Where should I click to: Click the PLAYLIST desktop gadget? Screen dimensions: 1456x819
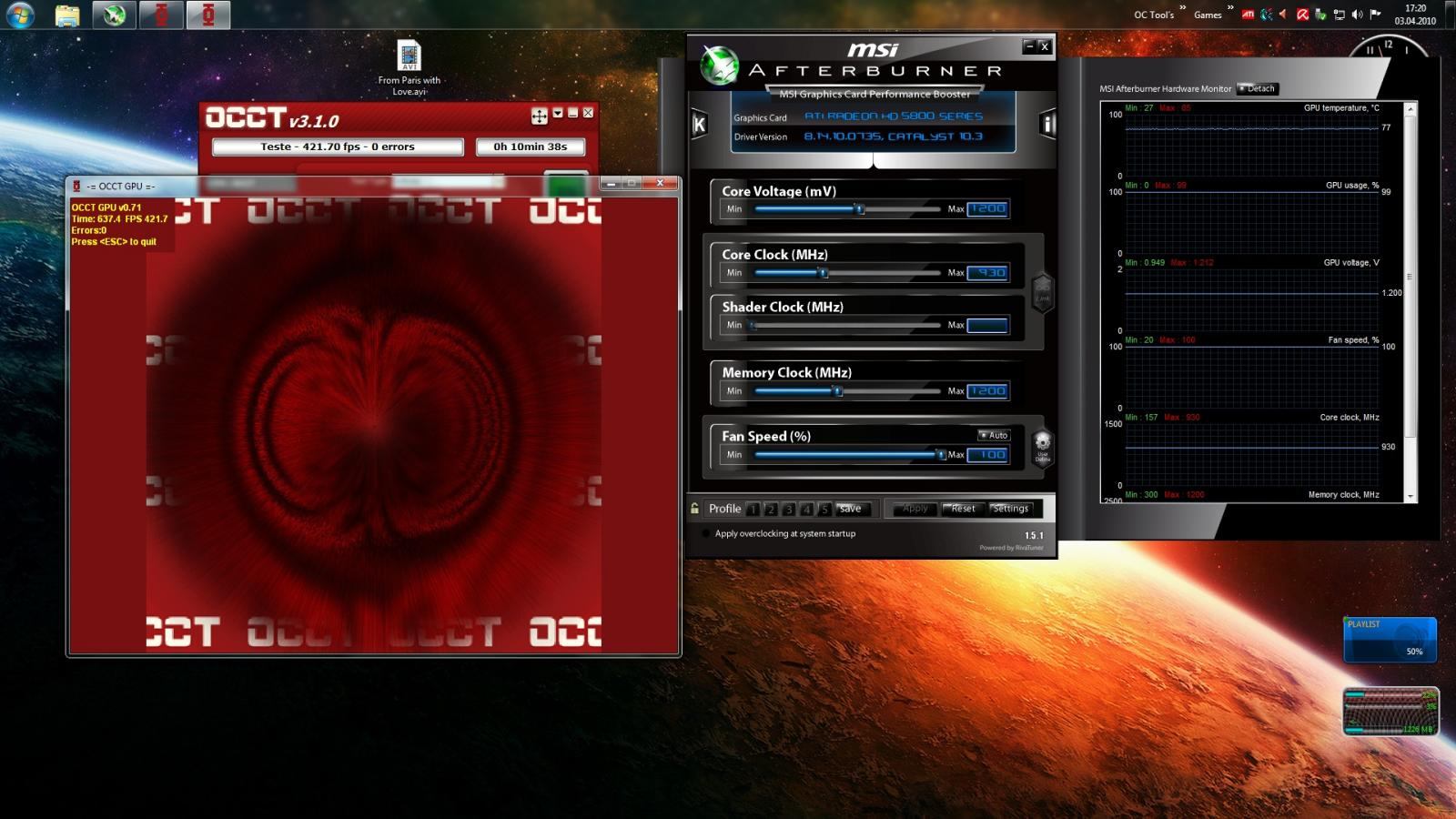(1390, 640)
